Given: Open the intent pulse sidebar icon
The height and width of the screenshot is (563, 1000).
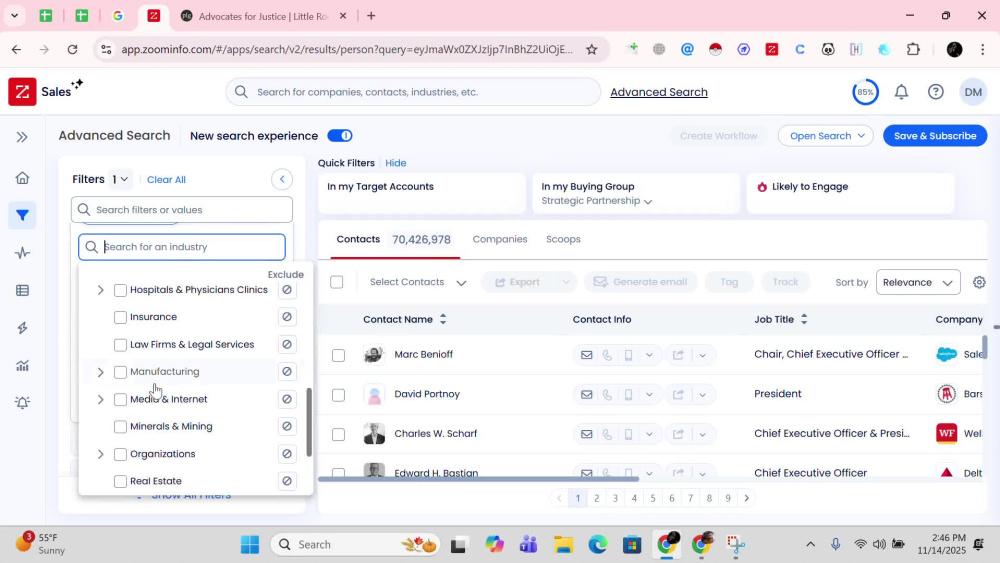Looking at the screenshot, I should point(22,253).
